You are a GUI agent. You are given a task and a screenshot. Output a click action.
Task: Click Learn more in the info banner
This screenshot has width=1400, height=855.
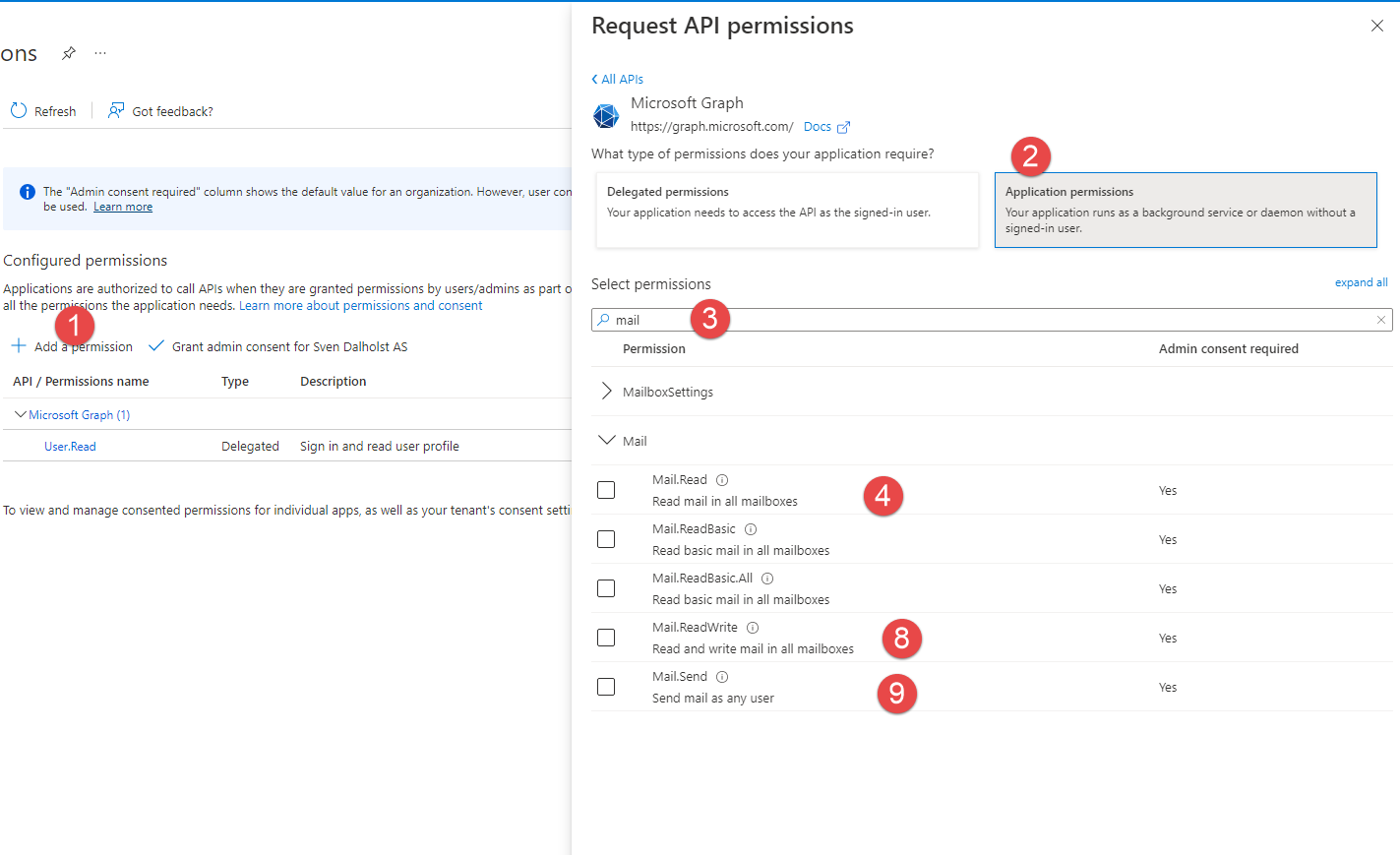[123, 207]
